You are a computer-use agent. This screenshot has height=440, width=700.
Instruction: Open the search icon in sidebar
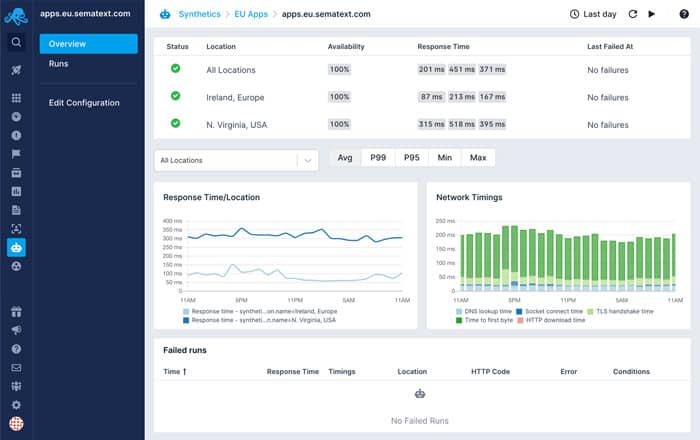coord(16,42)
